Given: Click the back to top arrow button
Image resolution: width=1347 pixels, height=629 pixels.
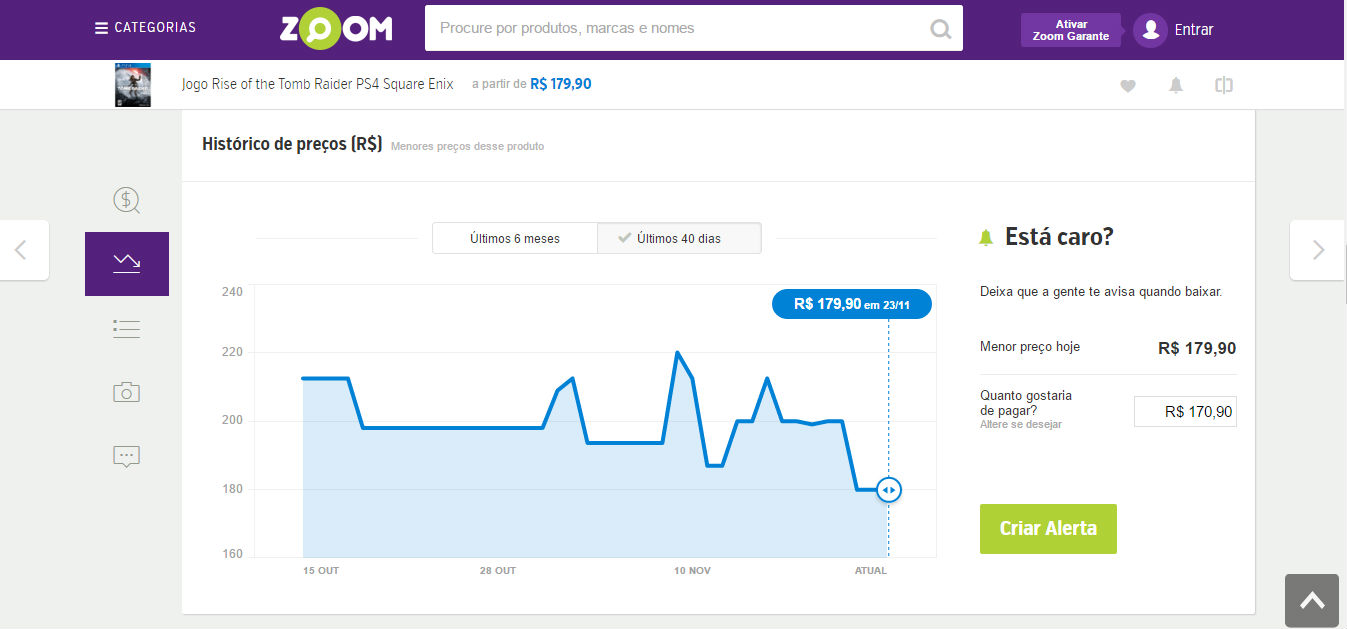Looking at the screenshot, I should tap(1312, 600).
